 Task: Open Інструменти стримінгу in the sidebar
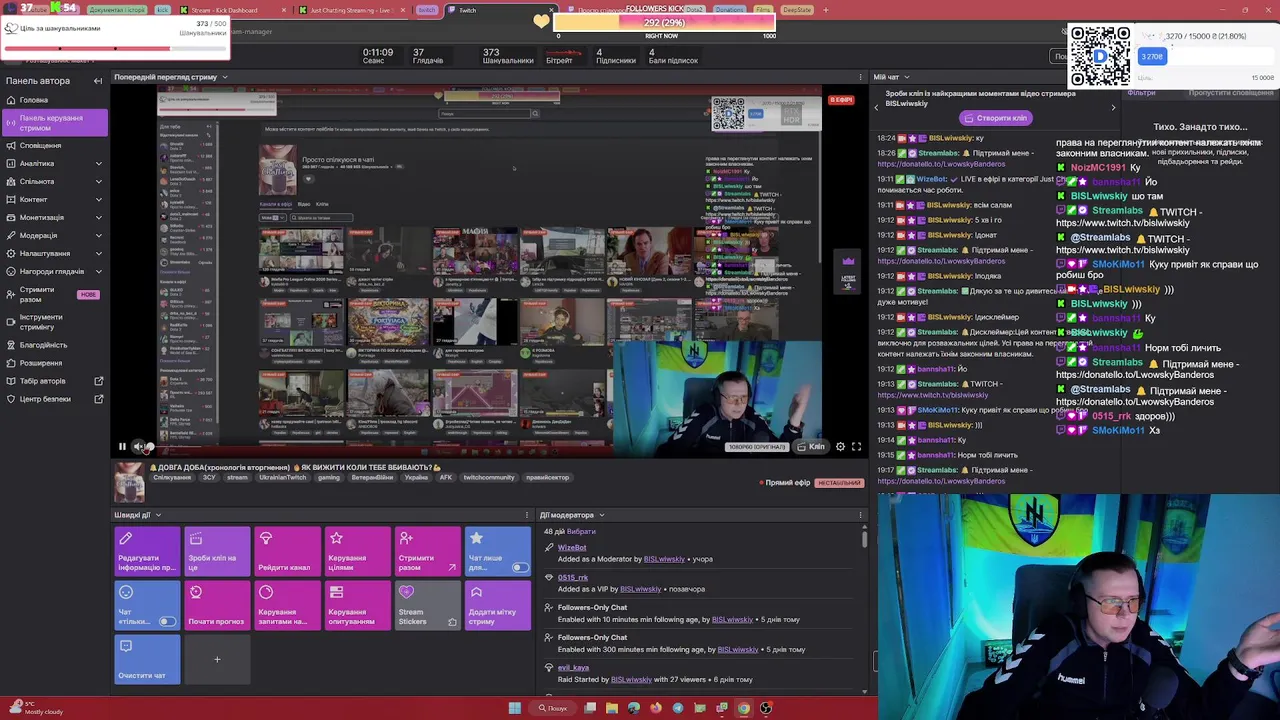(x=55, y=322)
